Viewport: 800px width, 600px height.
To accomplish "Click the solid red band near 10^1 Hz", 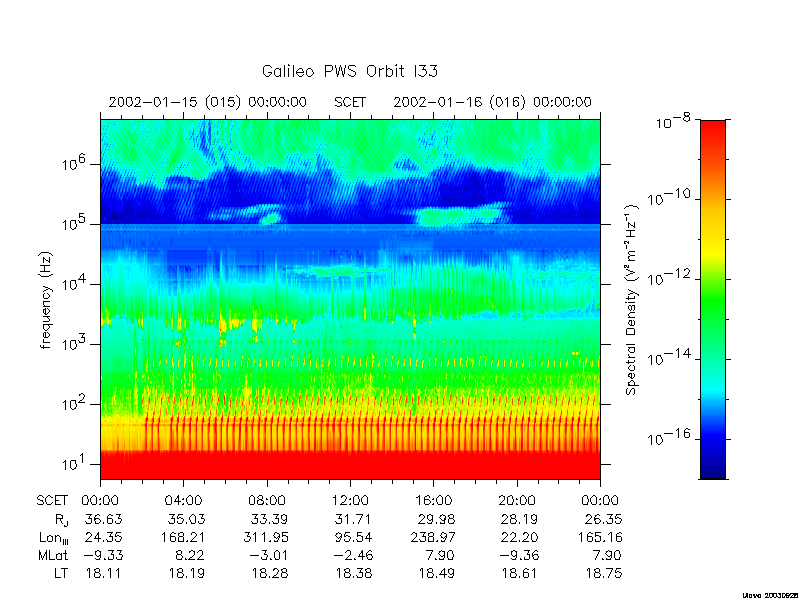I will 350,465.
